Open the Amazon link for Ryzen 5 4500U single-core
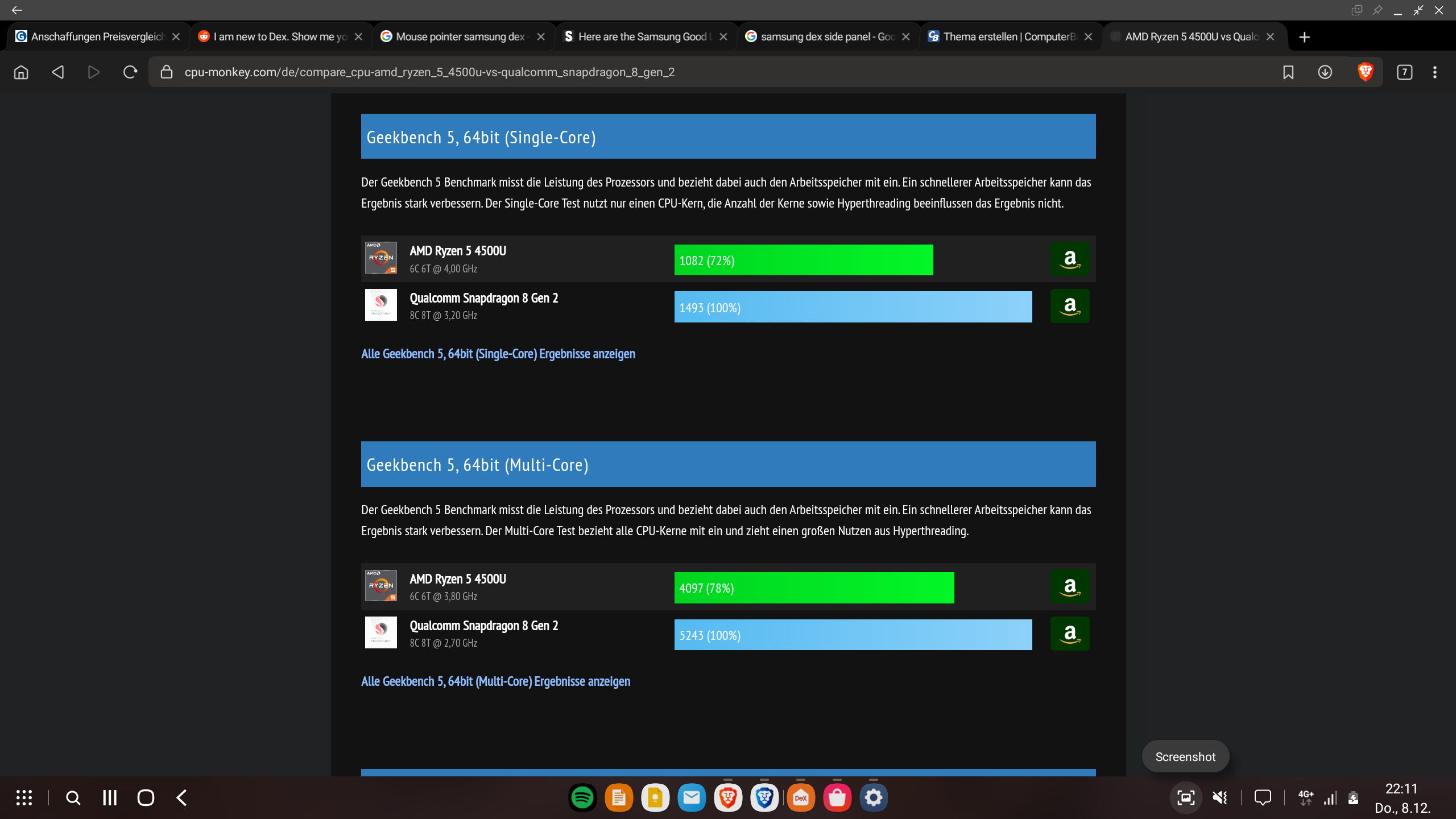Screen dimensions: 1456x819 [1069, 259]
